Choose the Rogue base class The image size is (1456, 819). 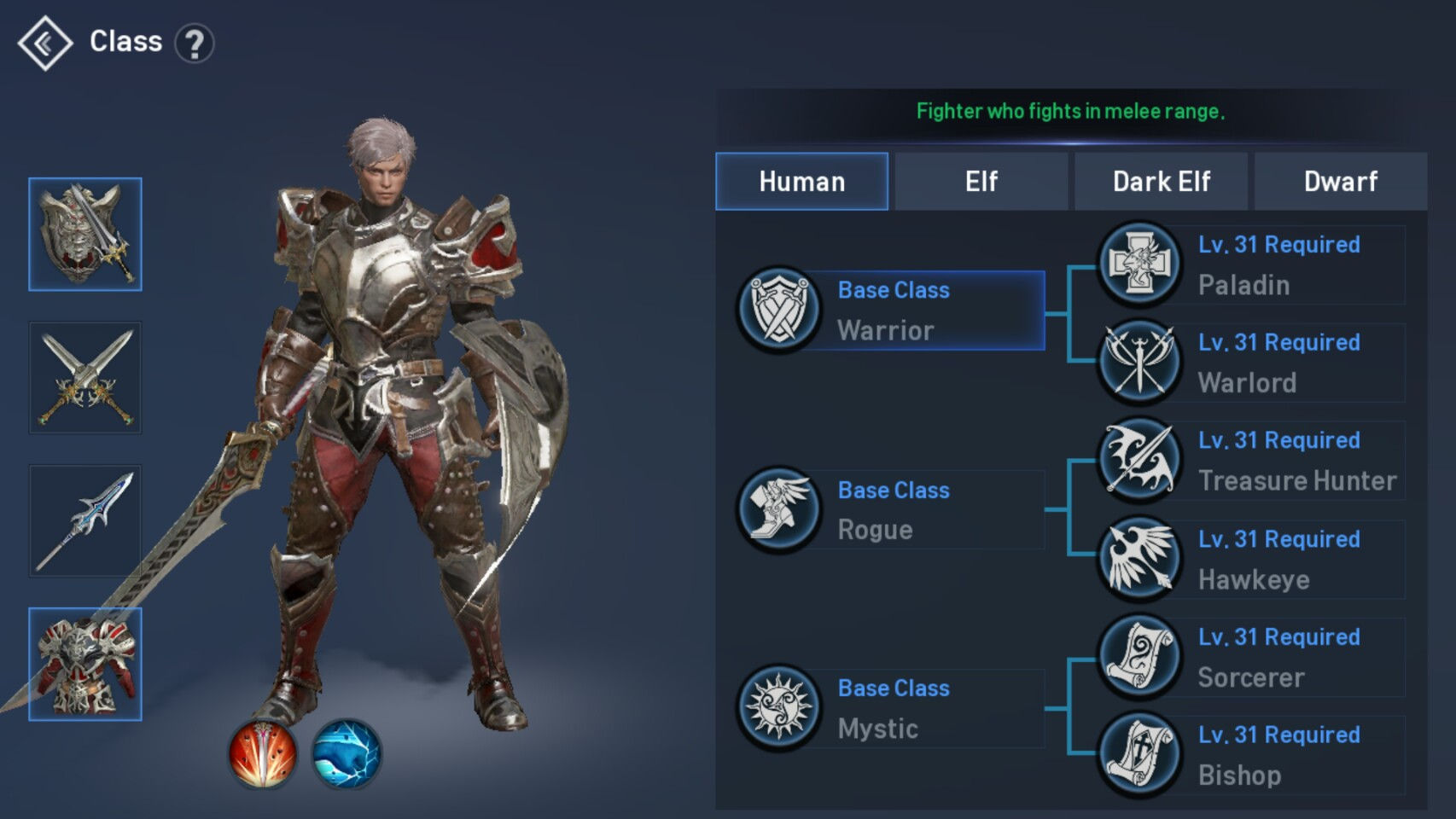tap(891, 510)
